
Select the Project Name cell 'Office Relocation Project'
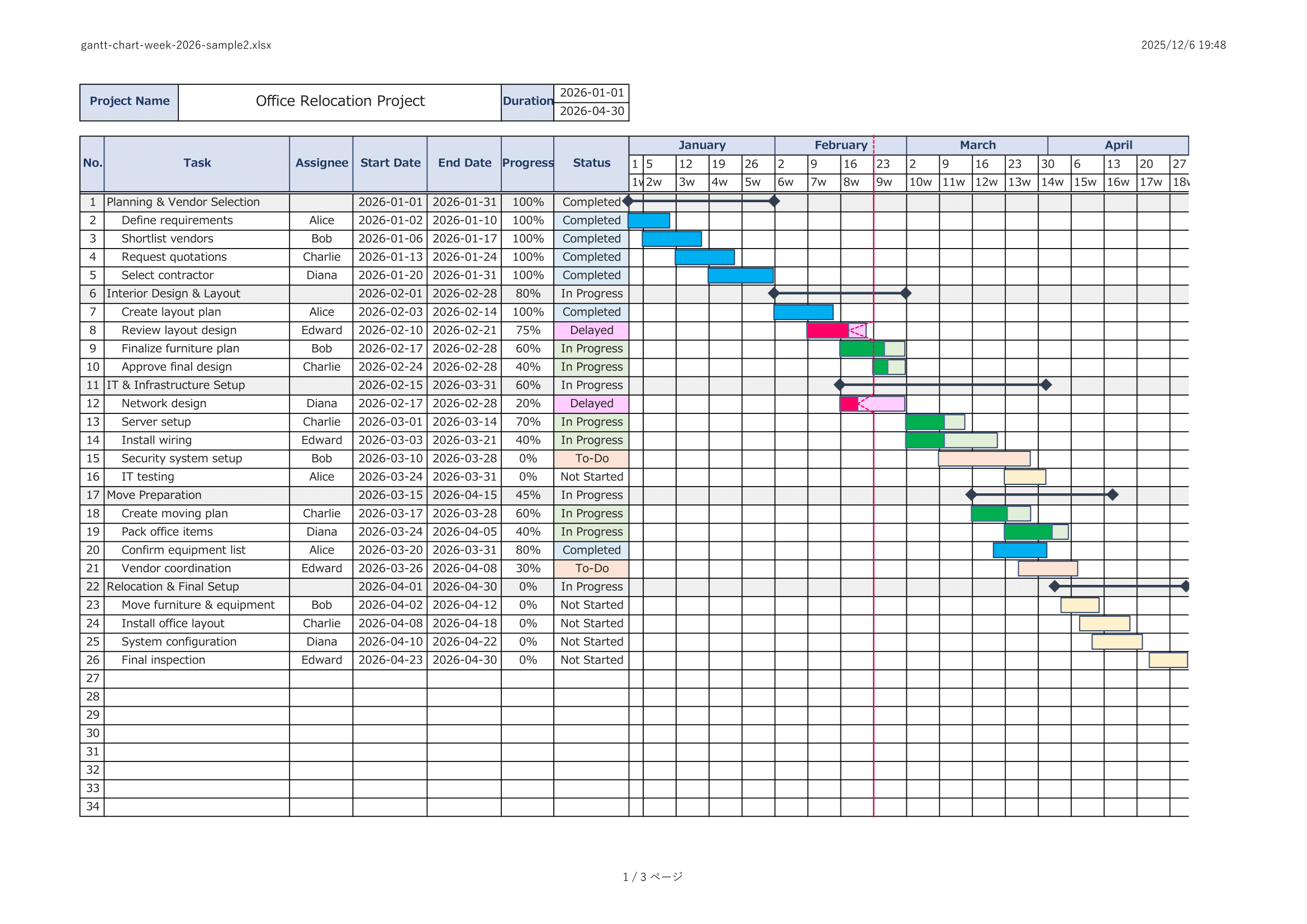pos(339,101)
